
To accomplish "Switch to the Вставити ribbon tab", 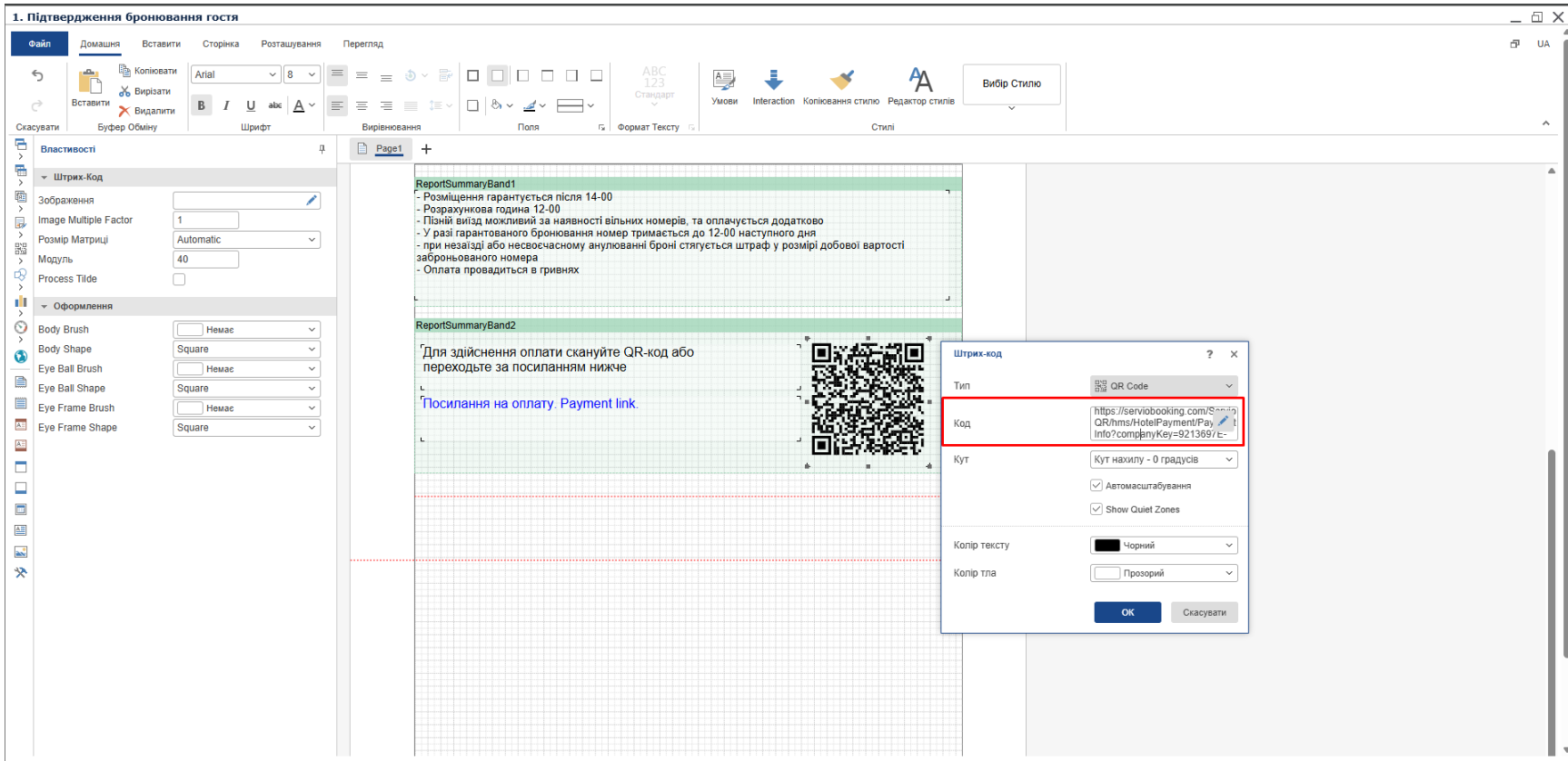I will (161, 44).
